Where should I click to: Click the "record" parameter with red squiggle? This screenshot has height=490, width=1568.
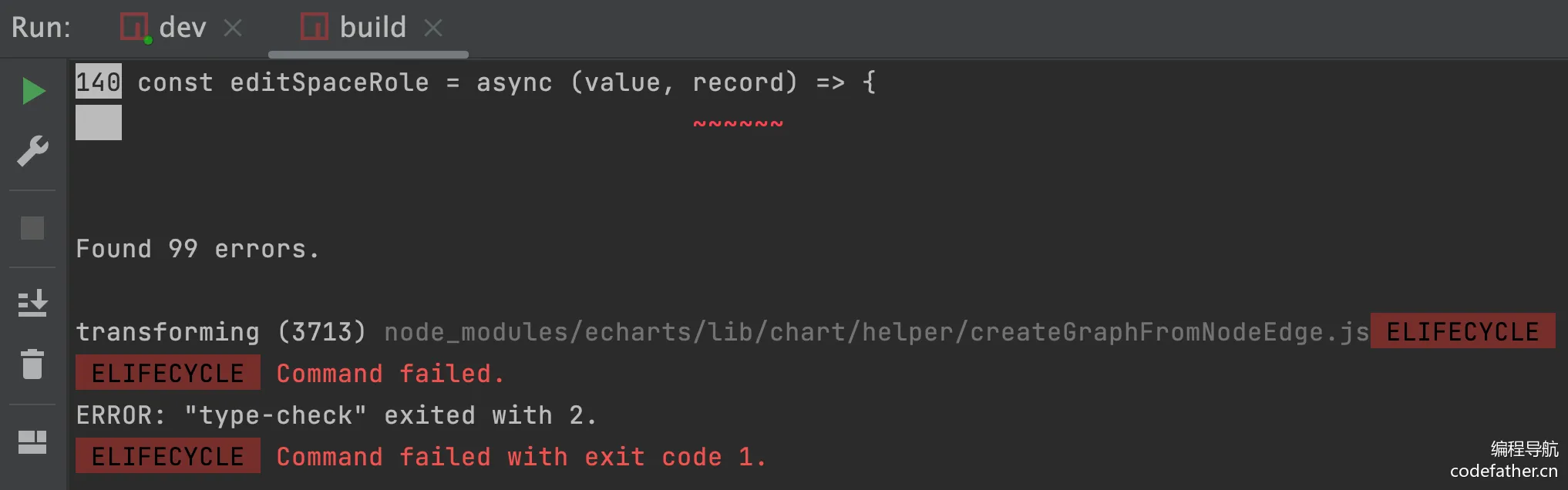pyautogui.click(x=737, y=82)
